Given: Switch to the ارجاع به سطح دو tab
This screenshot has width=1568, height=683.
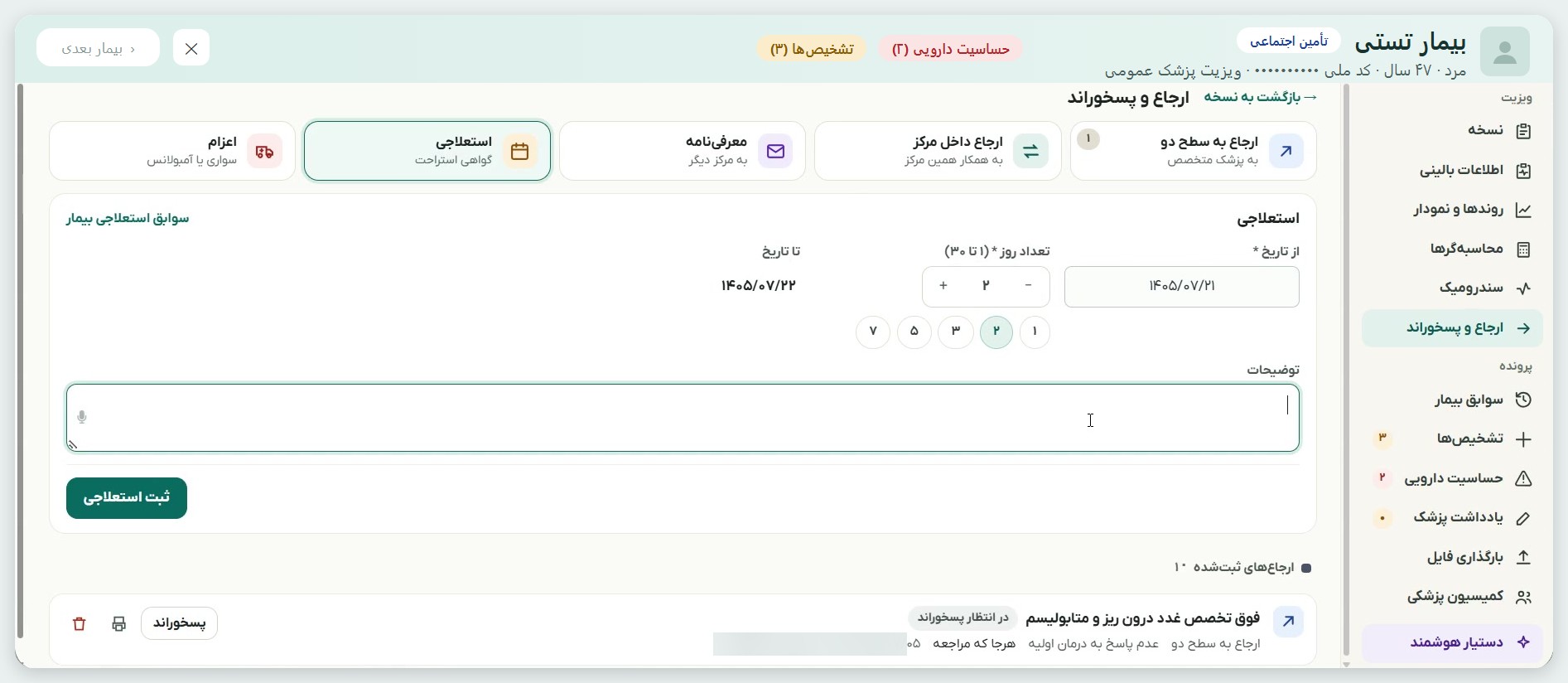Looking at the screenshot, I should (x=1194, y=151).
